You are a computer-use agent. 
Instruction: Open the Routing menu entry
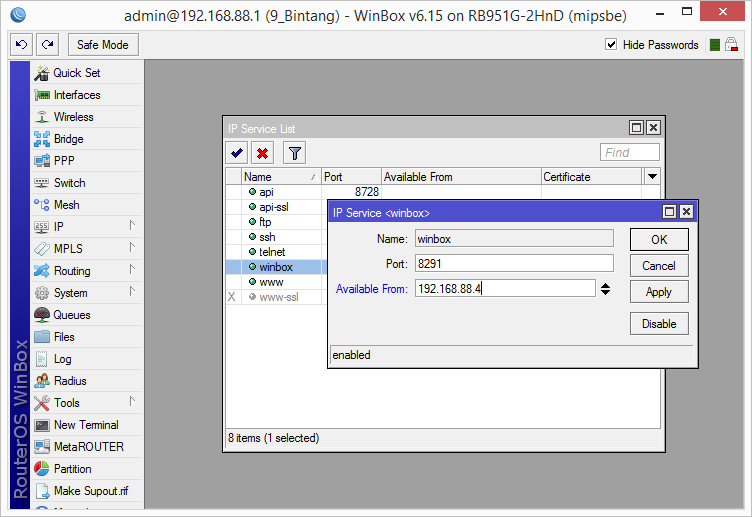(x=88, y=271)
